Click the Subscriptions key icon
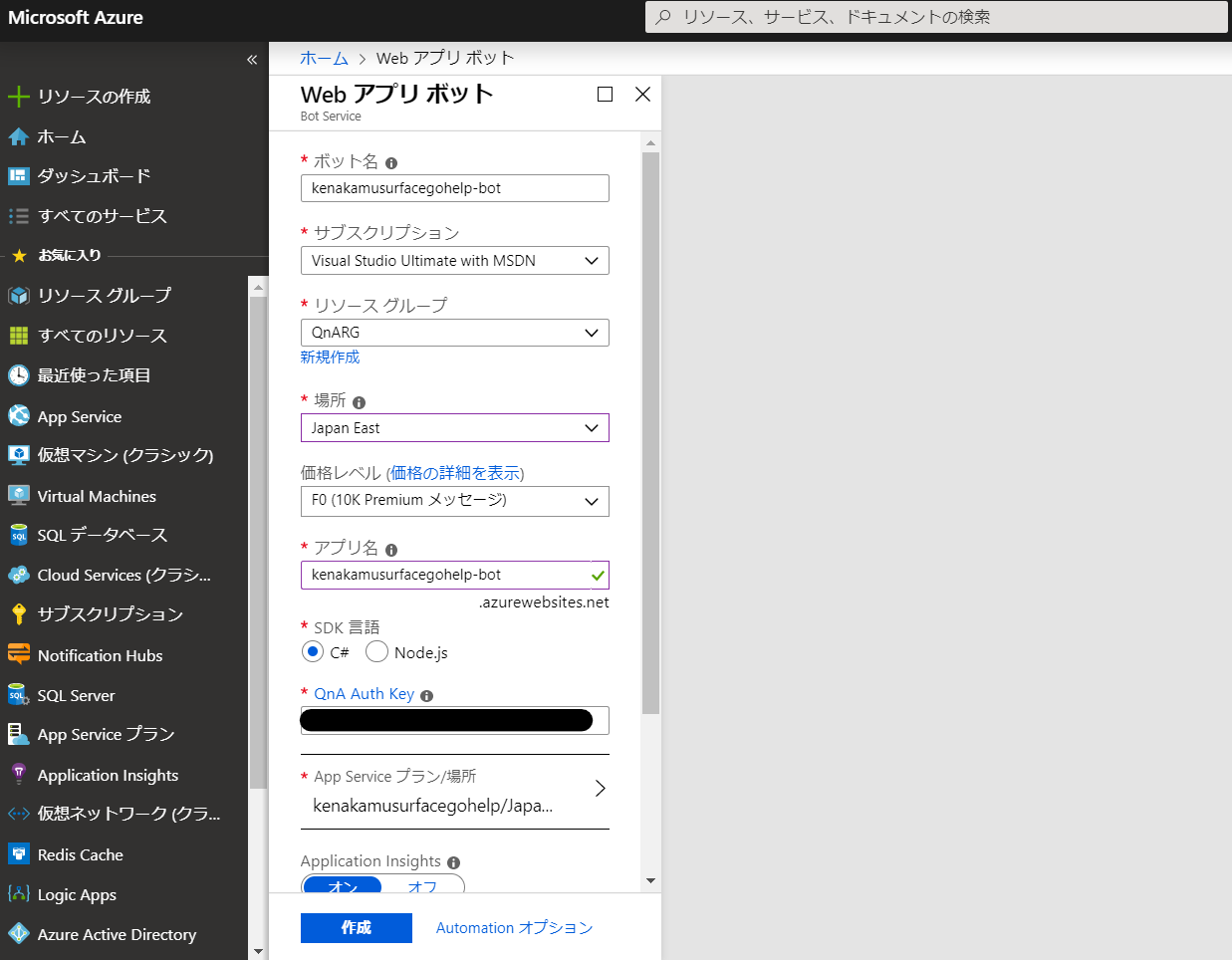 click(18, 614)
